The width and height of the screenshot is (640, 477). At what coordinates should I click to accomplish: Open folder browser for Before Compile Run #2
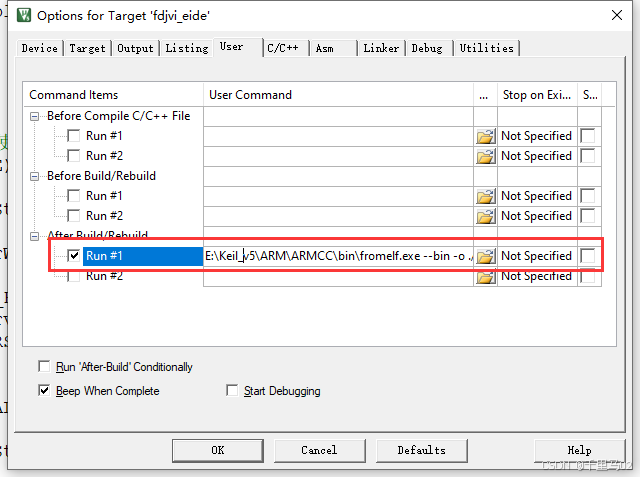click(485, 156)
